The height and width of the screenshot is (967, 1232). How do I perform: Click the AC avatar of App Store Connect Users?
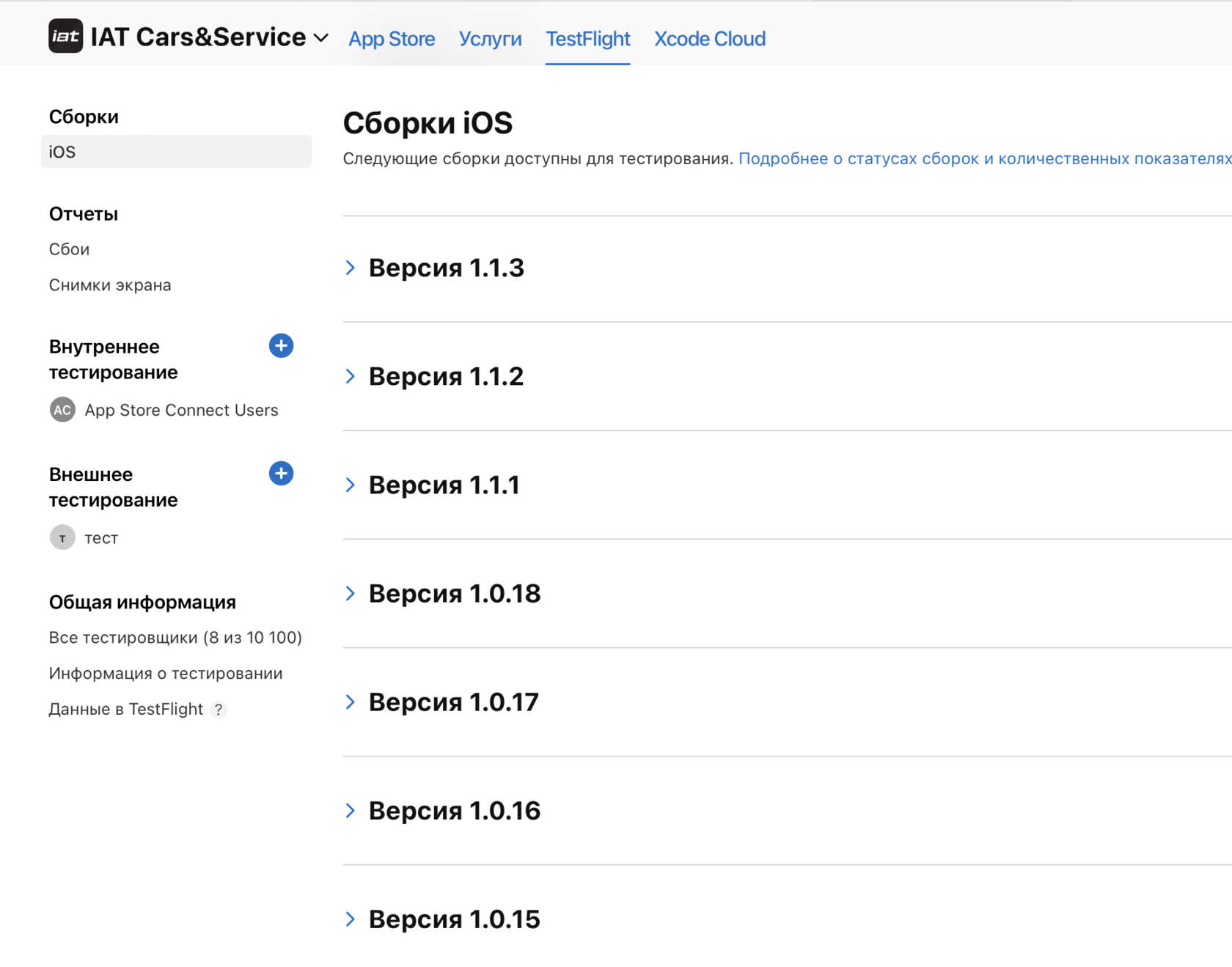click(62, 410)
